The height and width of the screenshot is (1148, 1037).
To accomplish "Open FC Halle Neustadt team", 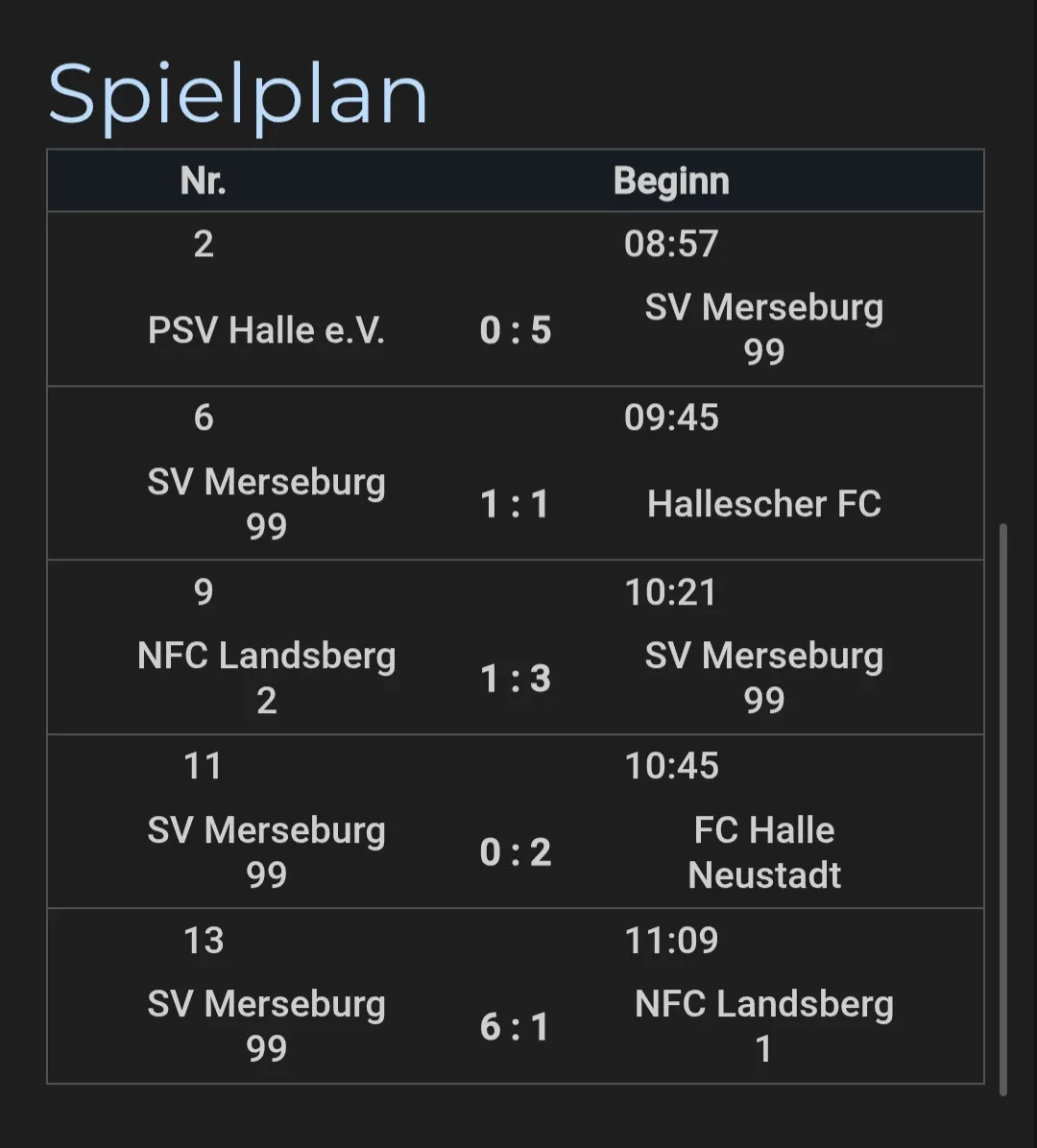I will (x=763, y=852).
